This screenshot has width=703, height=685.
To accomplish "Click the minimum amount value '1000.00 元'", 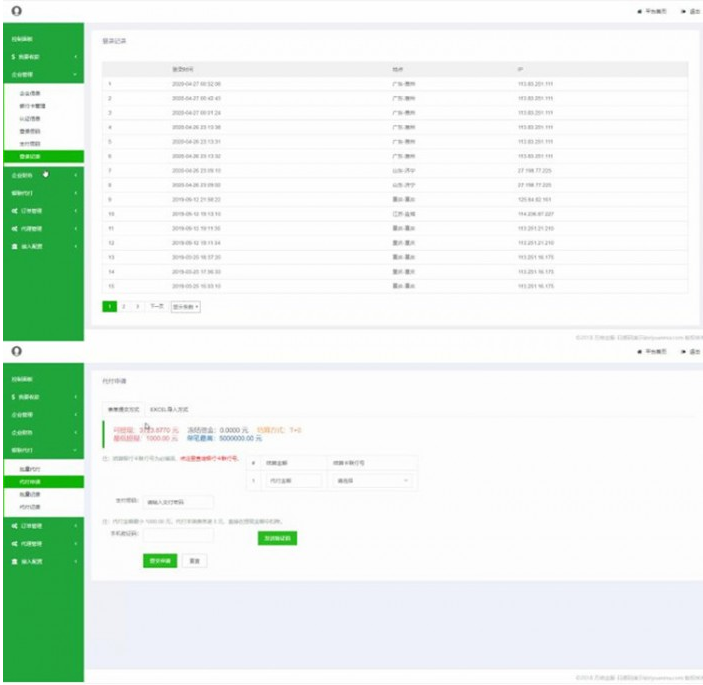I will coord(161,438).
